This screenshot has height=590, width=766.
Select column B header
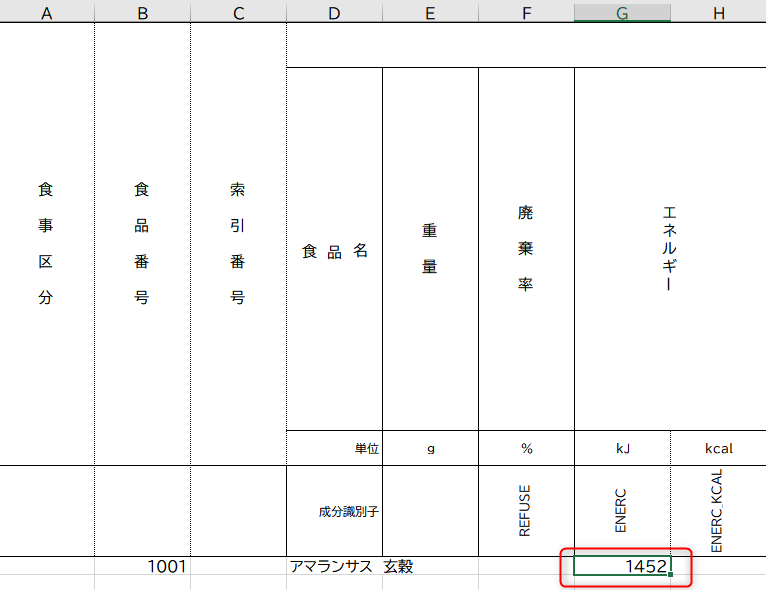[142, 11]
